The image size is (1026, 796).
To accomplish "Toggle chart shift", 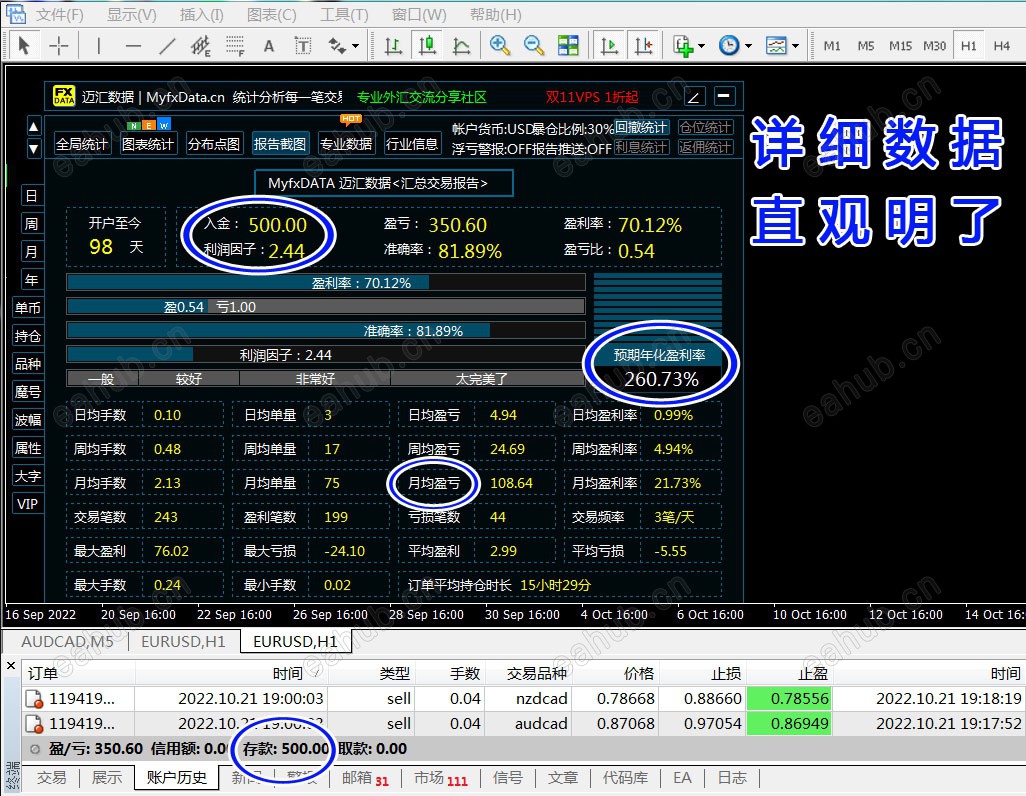I will coord(643,46).
